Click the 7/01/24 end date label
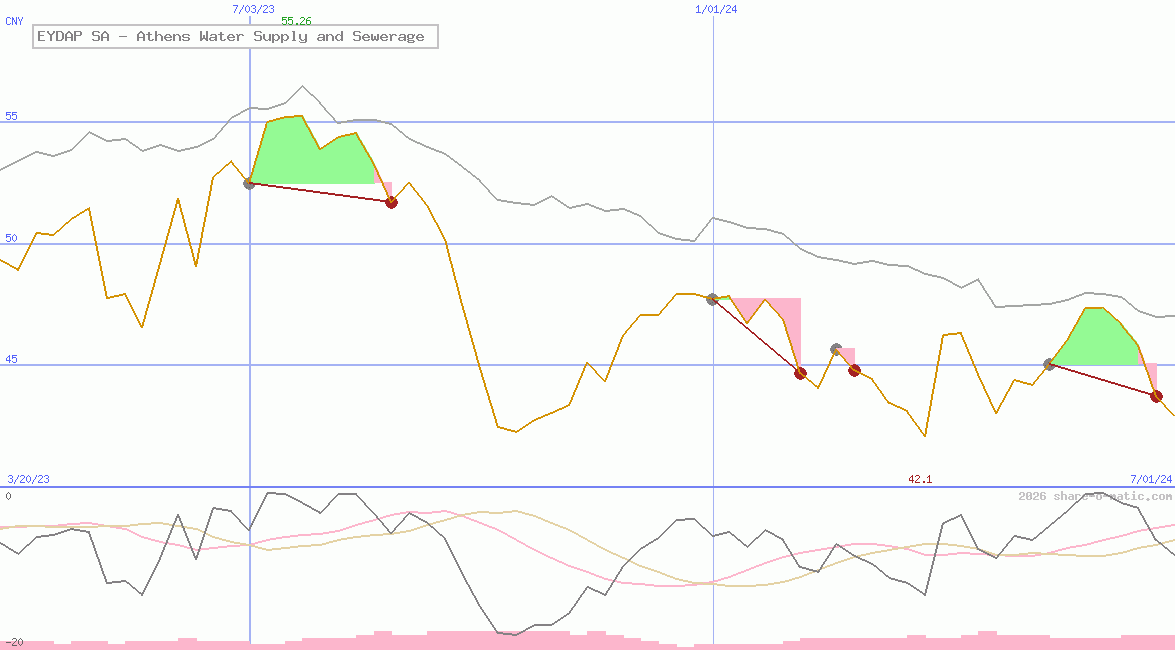 point(1150,479)
